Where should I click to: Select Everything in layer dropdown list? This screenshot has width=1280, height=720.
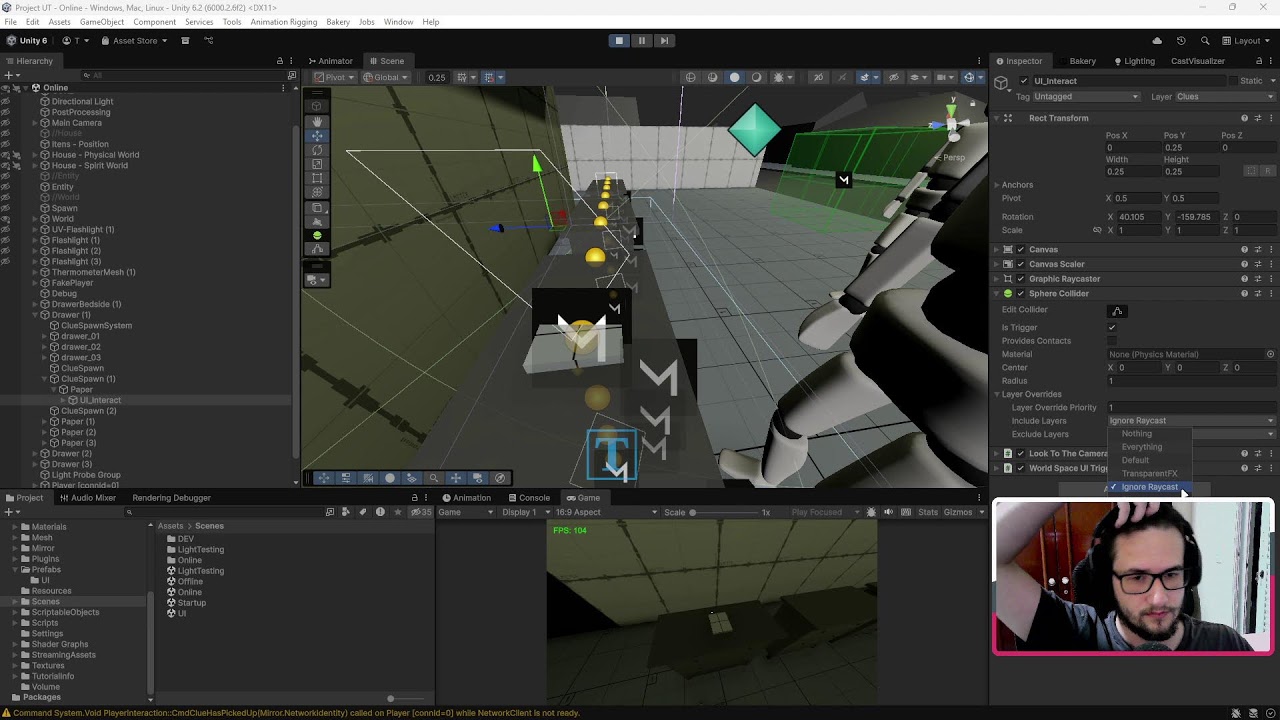click(x=1142, y=447)
